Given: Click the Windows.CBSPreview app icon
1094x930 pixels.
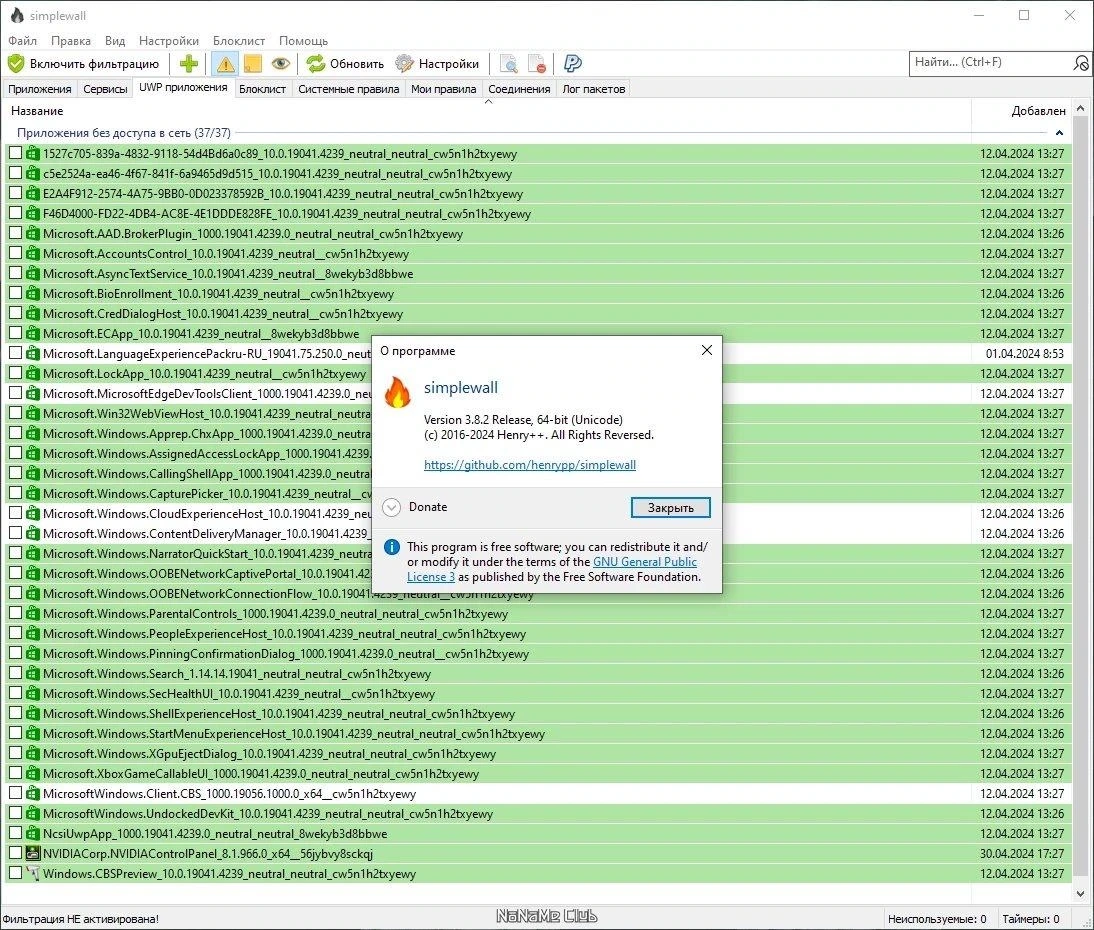Looking at the screenshot, I should point(33,873).
